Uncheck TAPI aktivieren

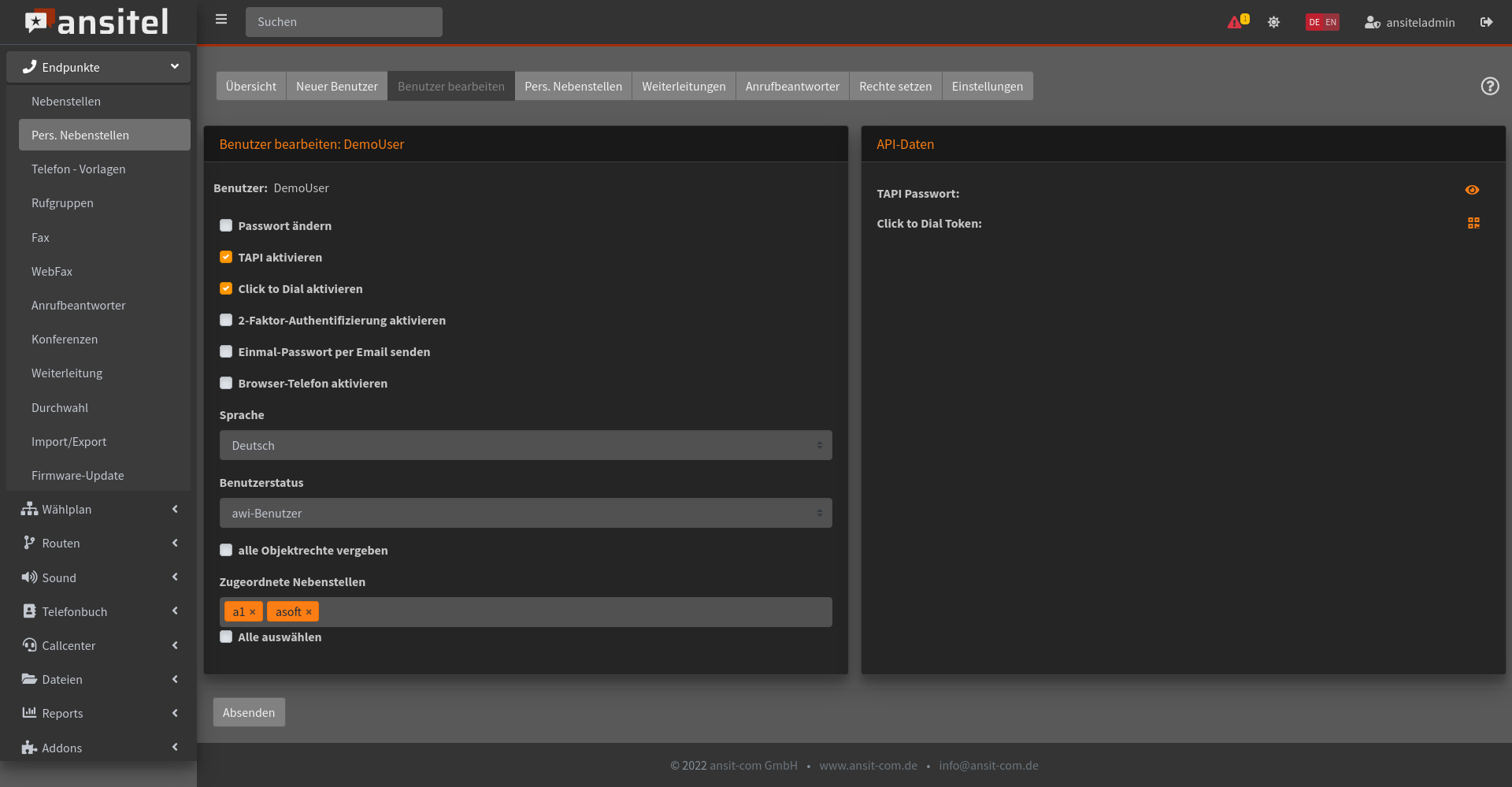[x=226, y=258]
